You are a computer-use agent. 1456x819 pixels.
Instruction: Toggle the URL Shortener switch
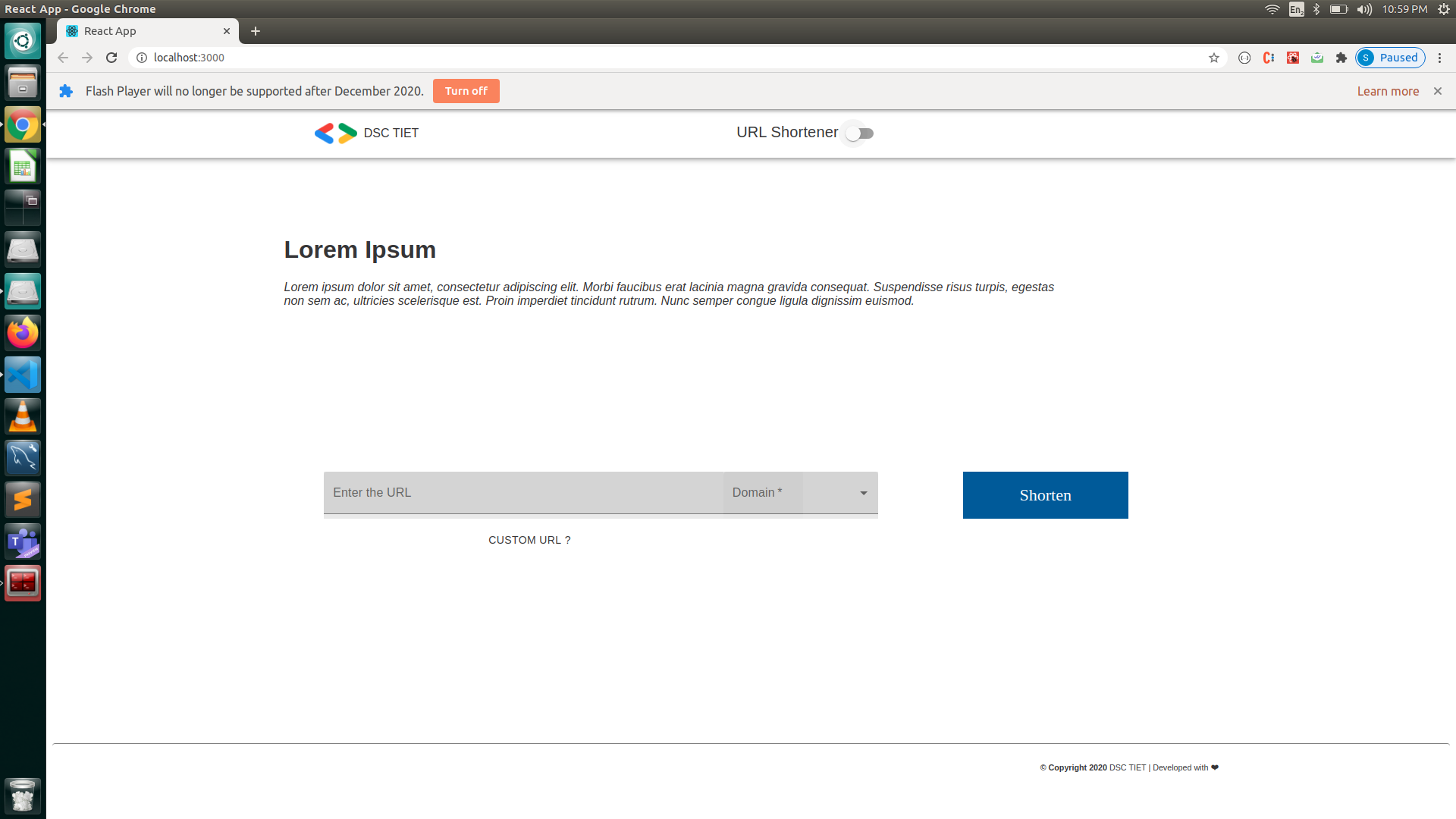pos(858,133)
